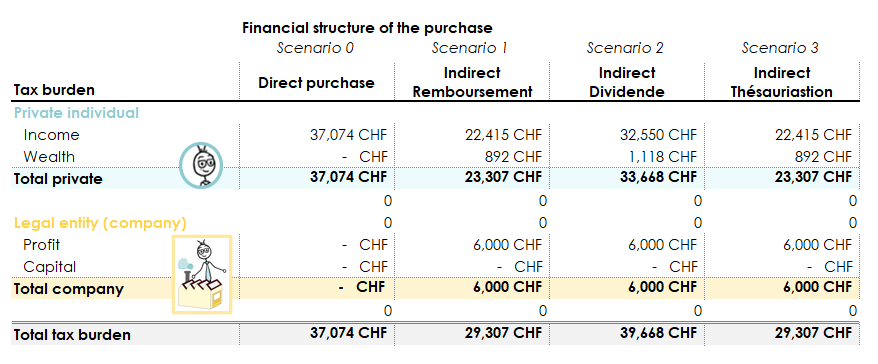Click Total private cell 33,668 CHF

pos(658,178)
